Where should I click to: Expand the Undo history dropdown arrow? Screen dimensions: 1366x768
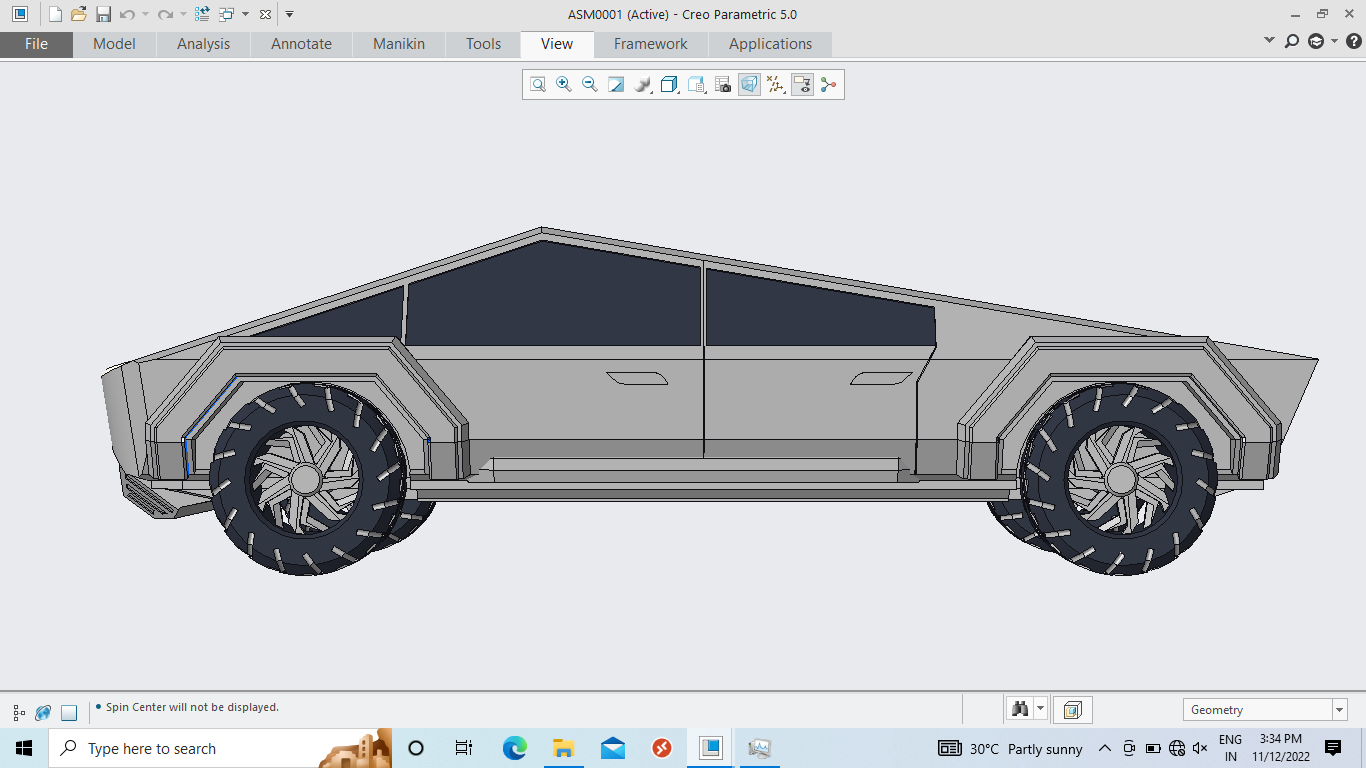point(145,14)
